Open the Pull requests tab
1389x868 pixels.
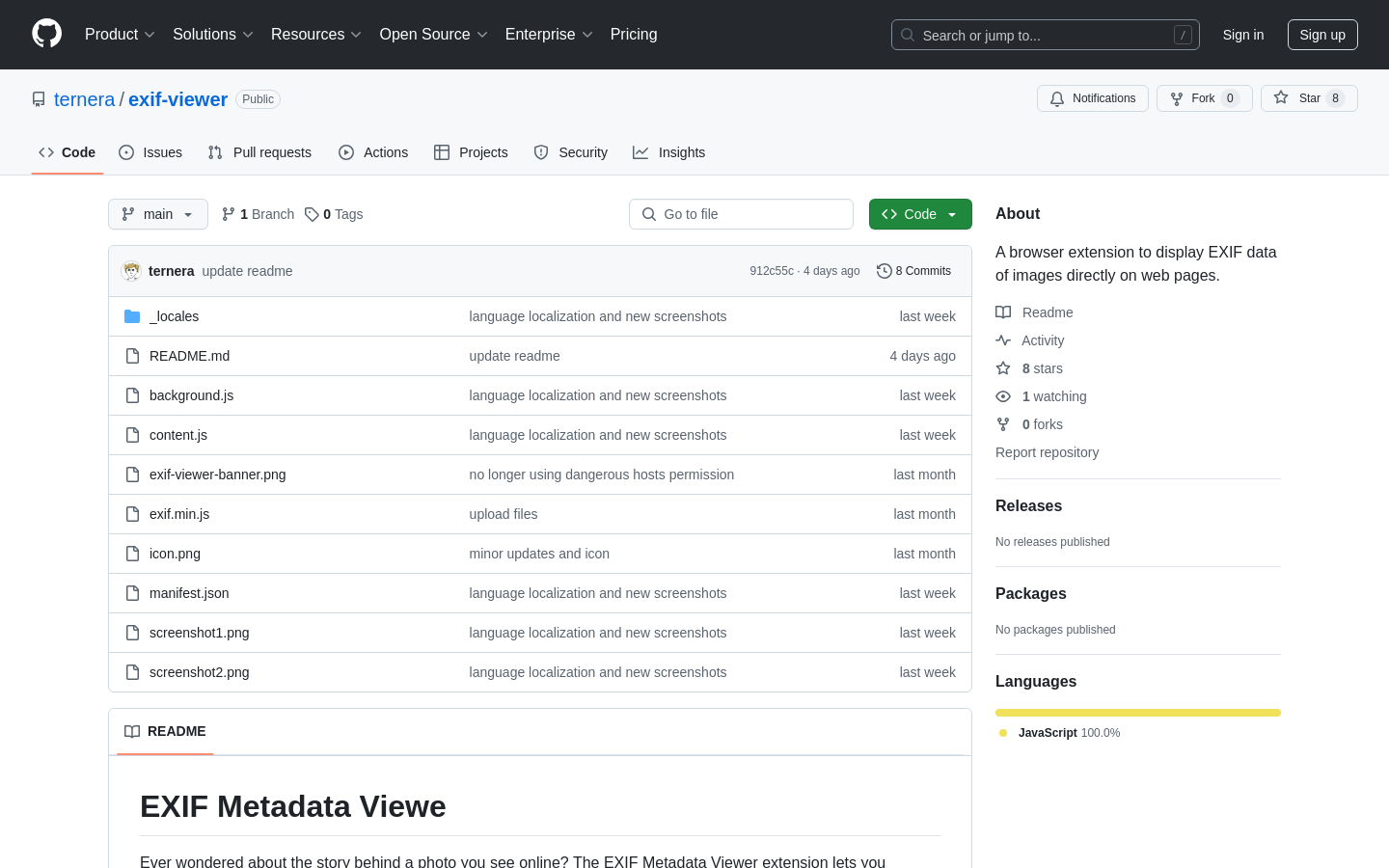(x=259, y=152)
